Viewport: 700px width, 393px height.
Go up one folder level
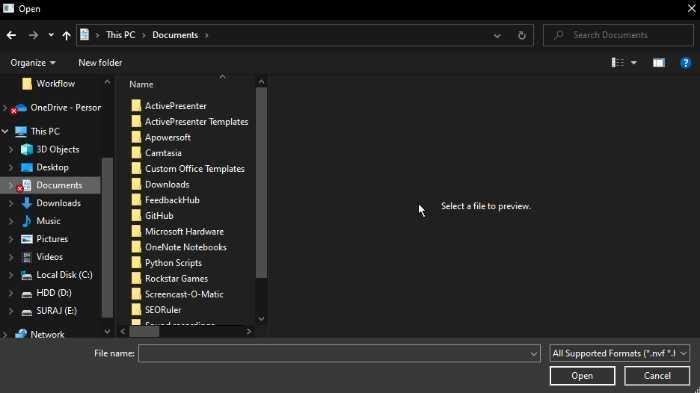pos(67,35)
